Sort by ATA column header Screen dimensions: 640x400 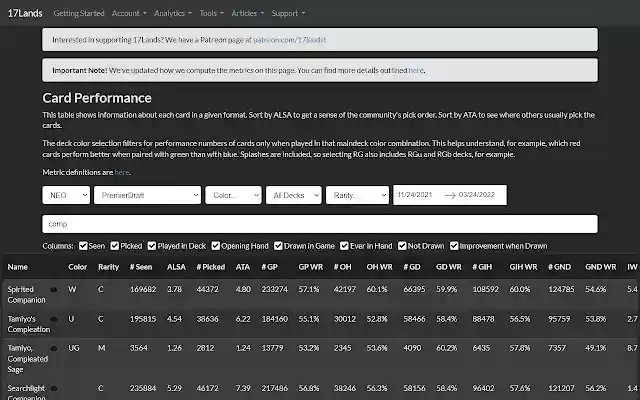[242, 267]
